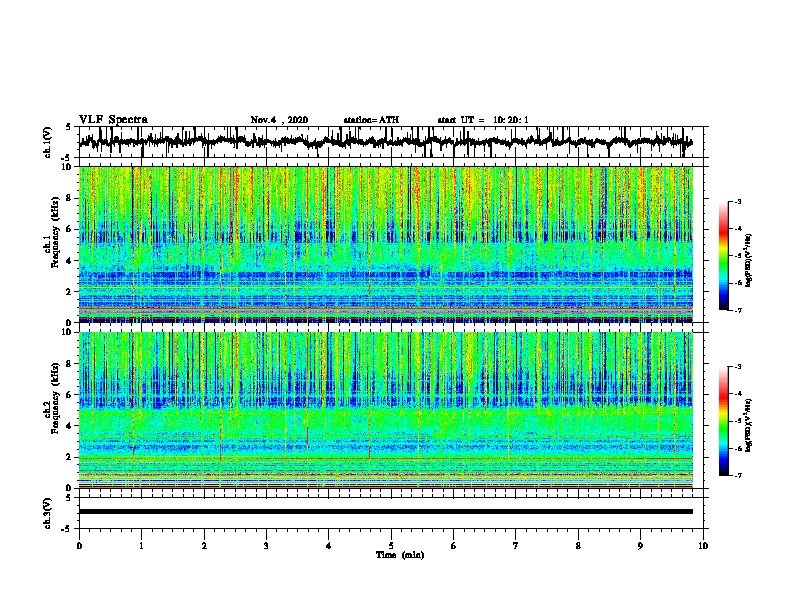Click the "10" label ending the time axis
This screenshot has height=612, width=792.
(703, 546)
